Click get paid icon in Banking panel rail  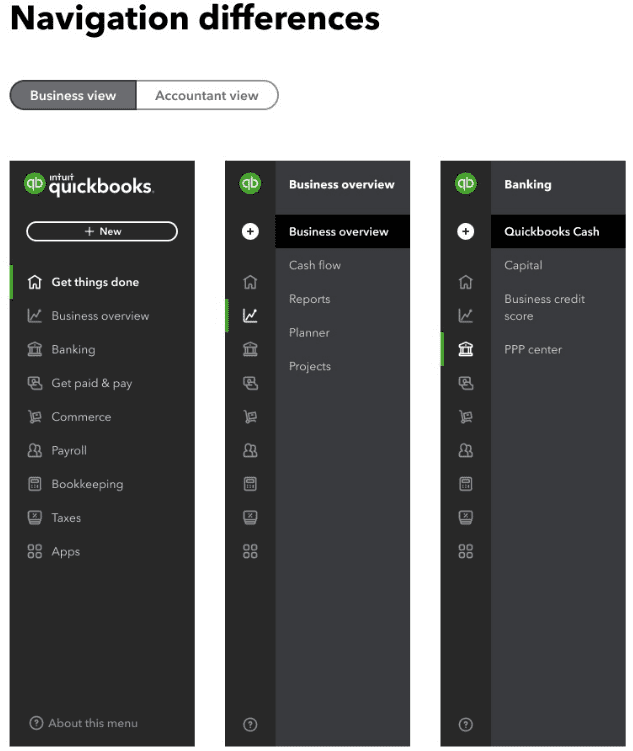pos(465,383)
